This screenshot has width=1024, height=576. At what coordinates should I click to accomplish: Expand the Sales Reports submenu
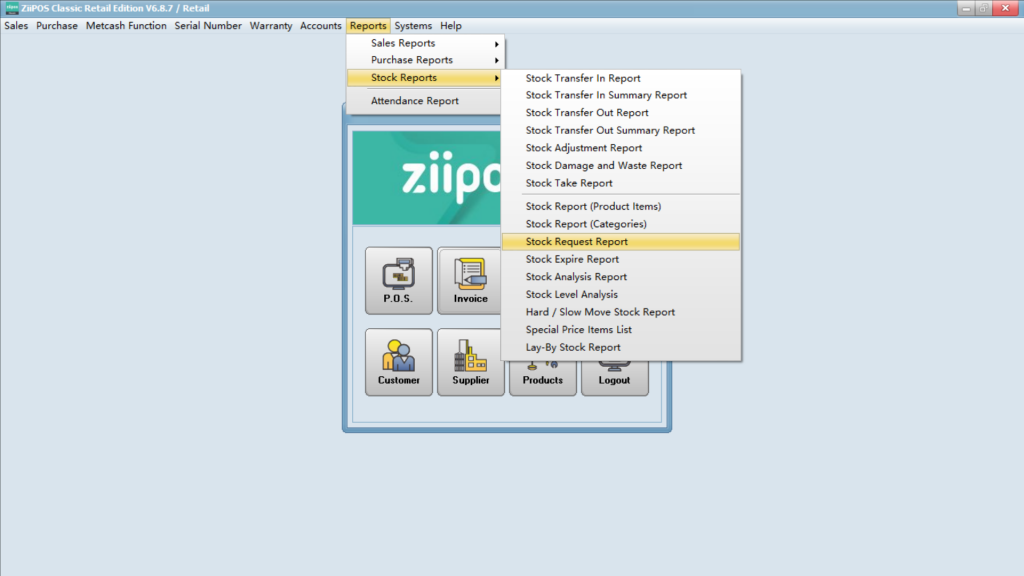point(425,43)
